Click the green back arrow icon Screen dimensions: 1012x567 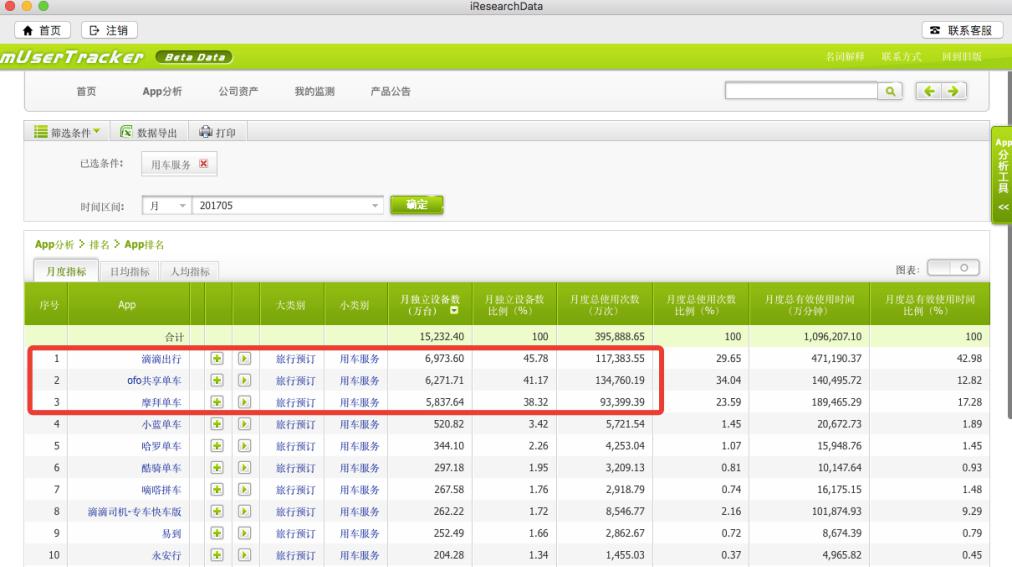[x=932, y=92]
